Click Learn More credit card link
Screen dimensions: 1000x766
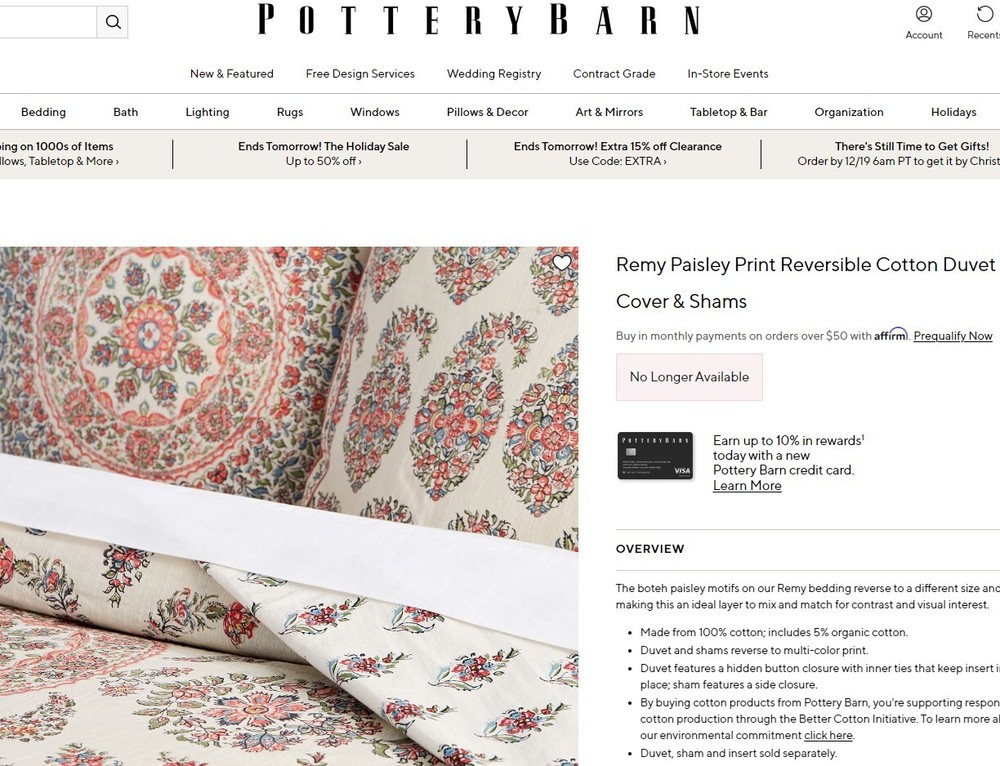click(x=747, y=485)
